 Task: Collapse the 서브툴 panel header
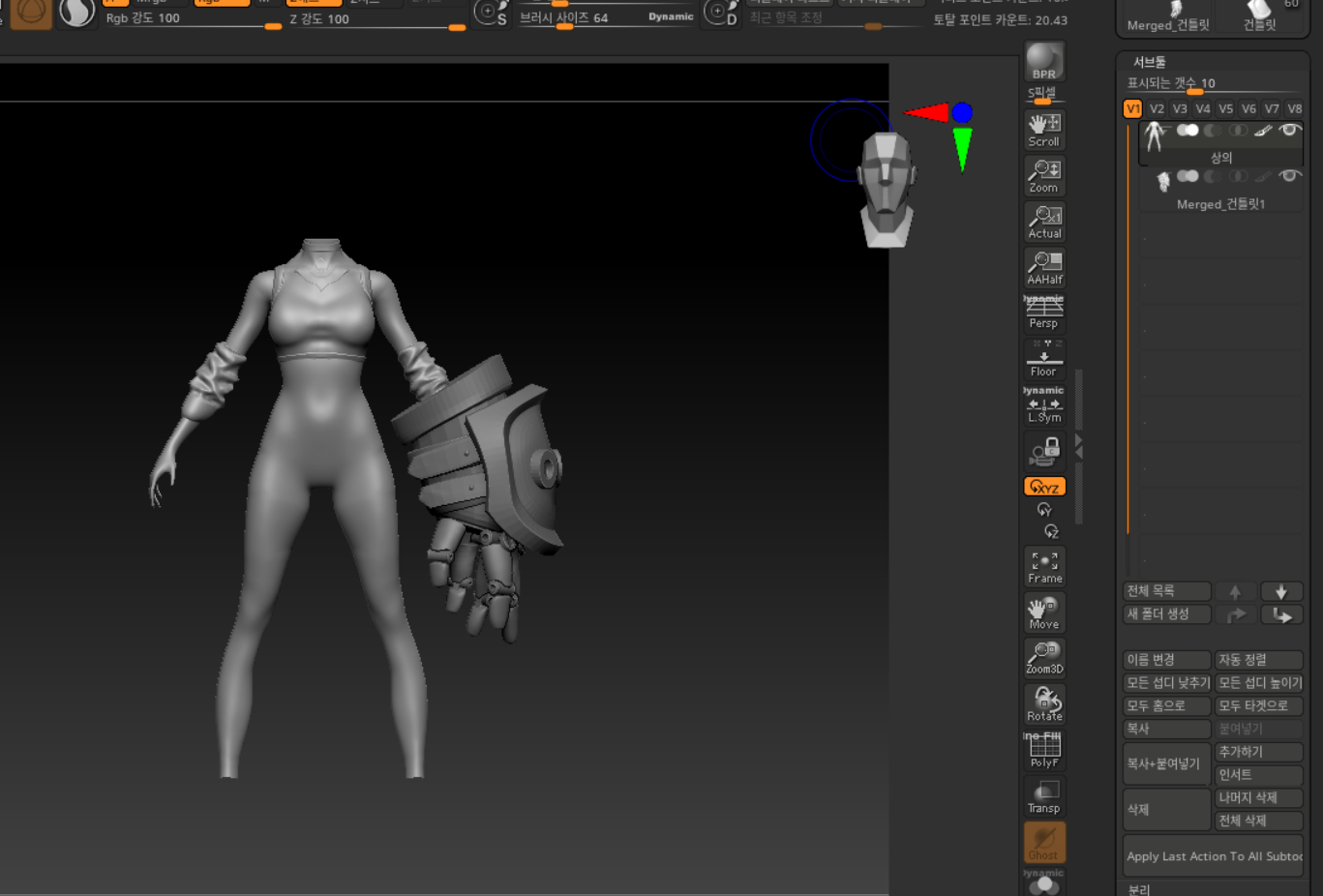click(1150, 62)
